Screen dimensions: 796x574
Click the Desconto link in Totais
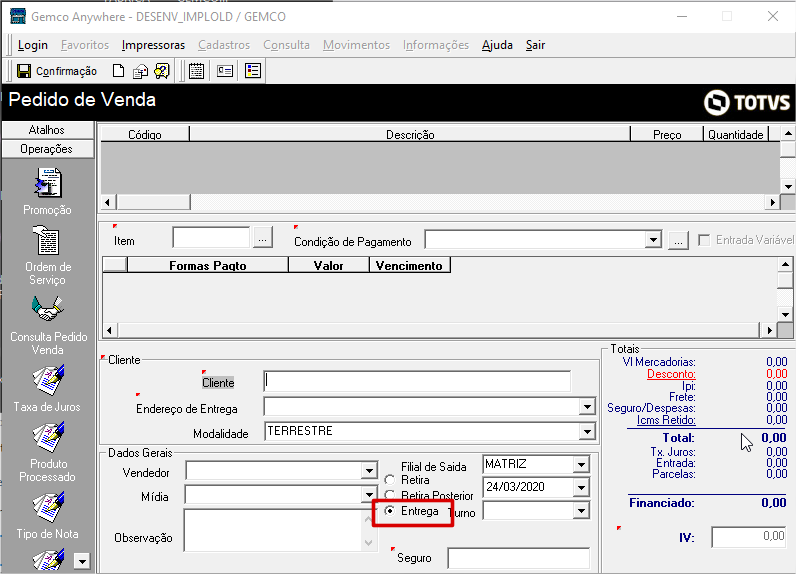(671, 374)
